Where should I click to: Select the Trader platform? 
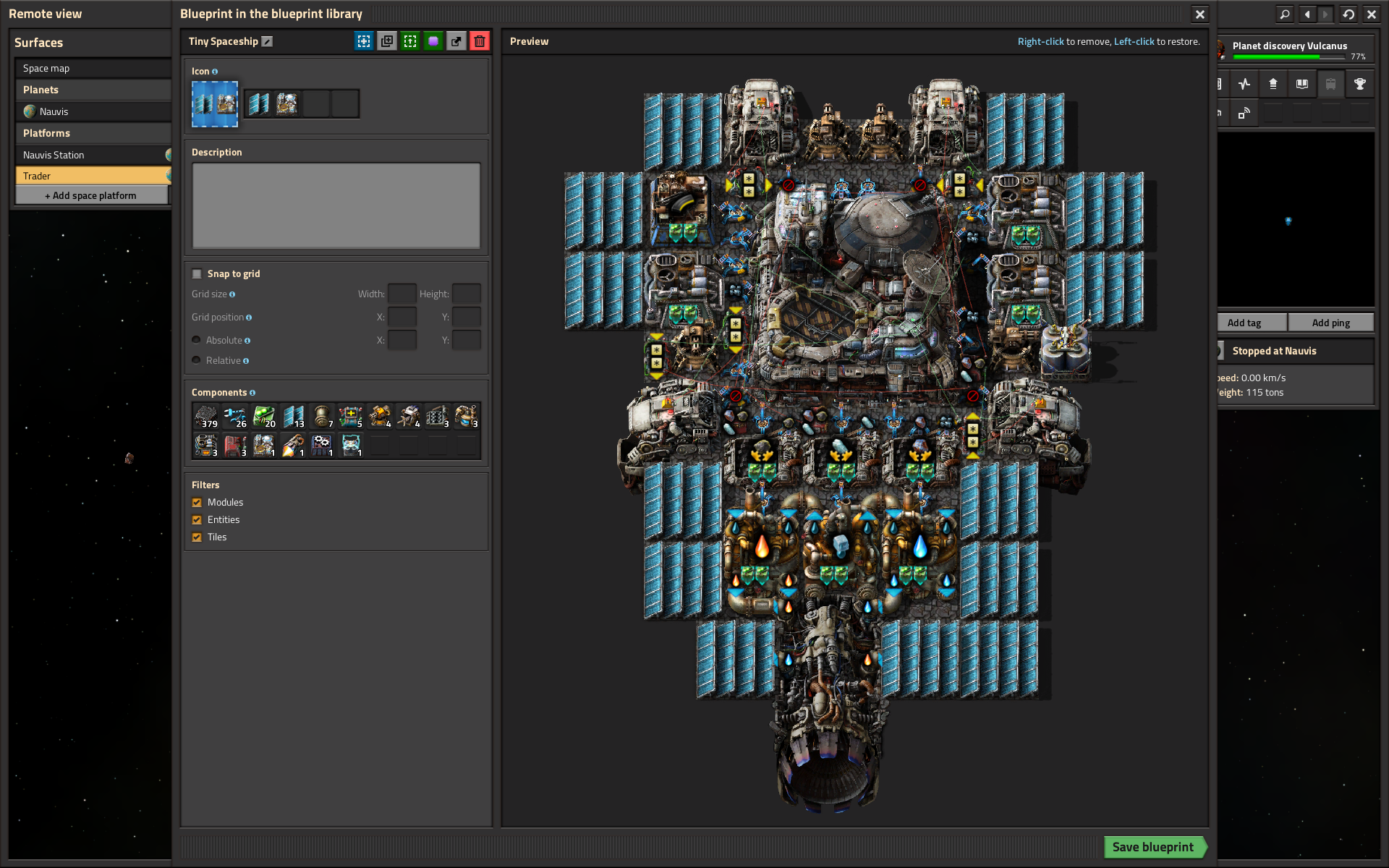(93, 176)
